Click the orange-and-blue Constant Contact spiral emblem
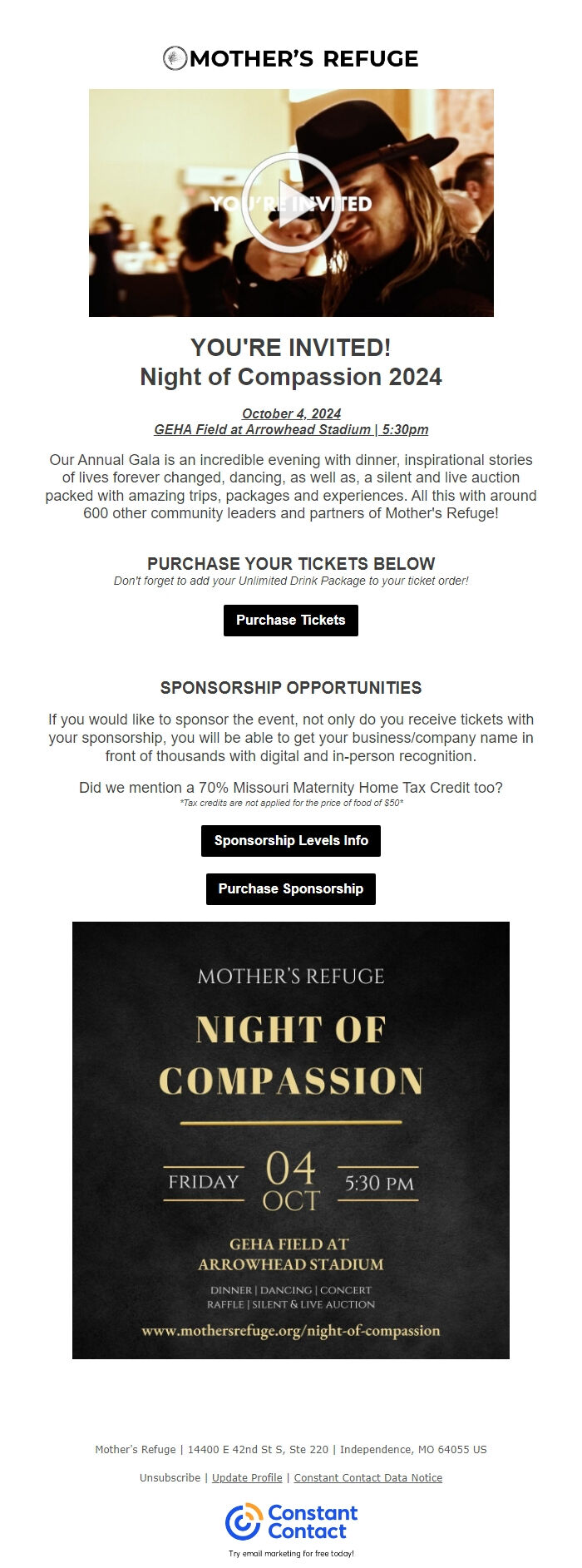 point(244,1519)
